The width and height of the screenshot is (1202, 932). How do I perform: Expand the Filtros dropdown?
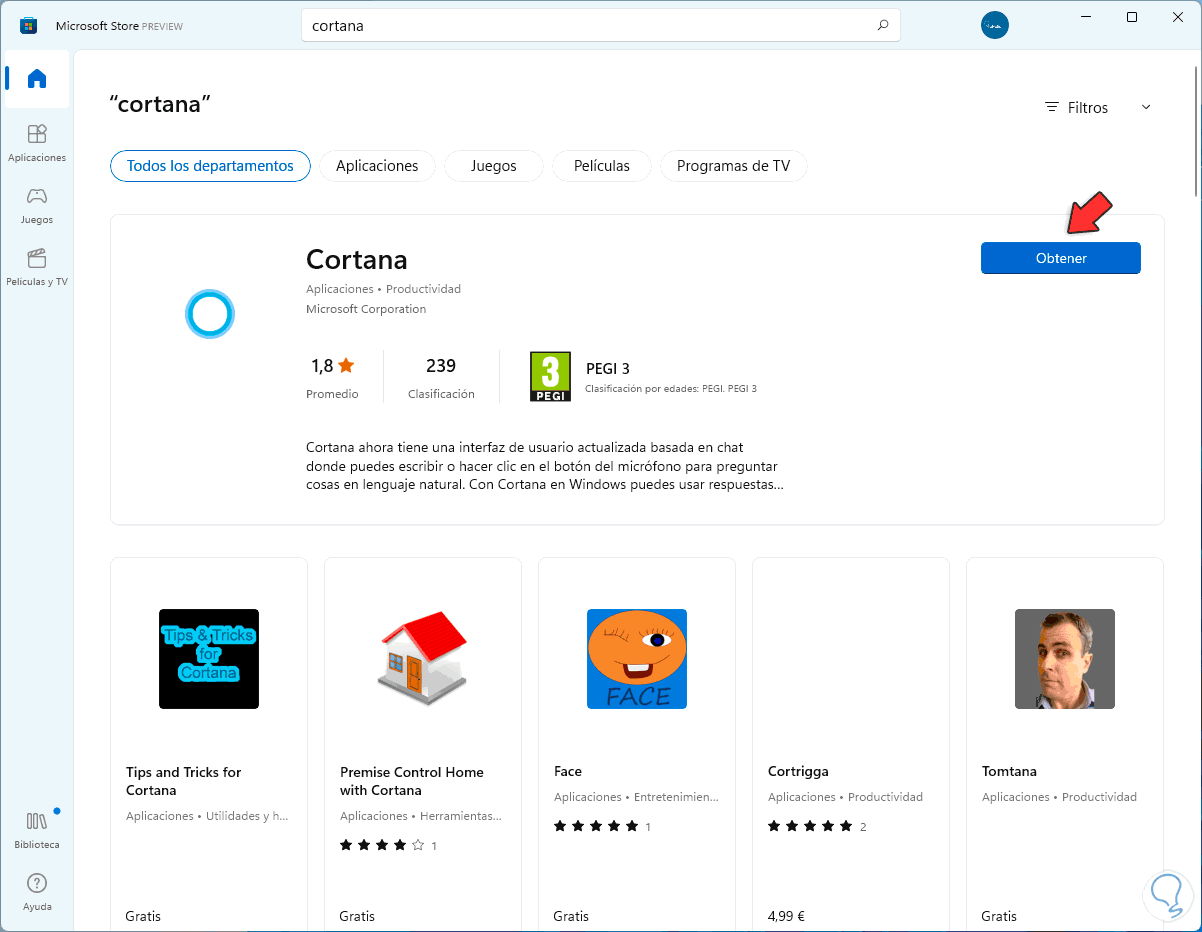1098,107
